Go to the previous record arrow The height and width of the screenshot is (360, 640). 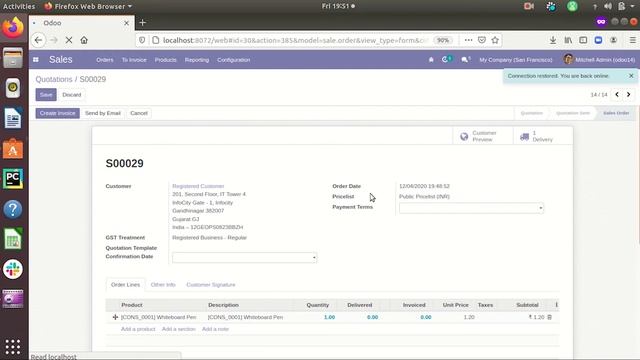(x=617, y=94)
